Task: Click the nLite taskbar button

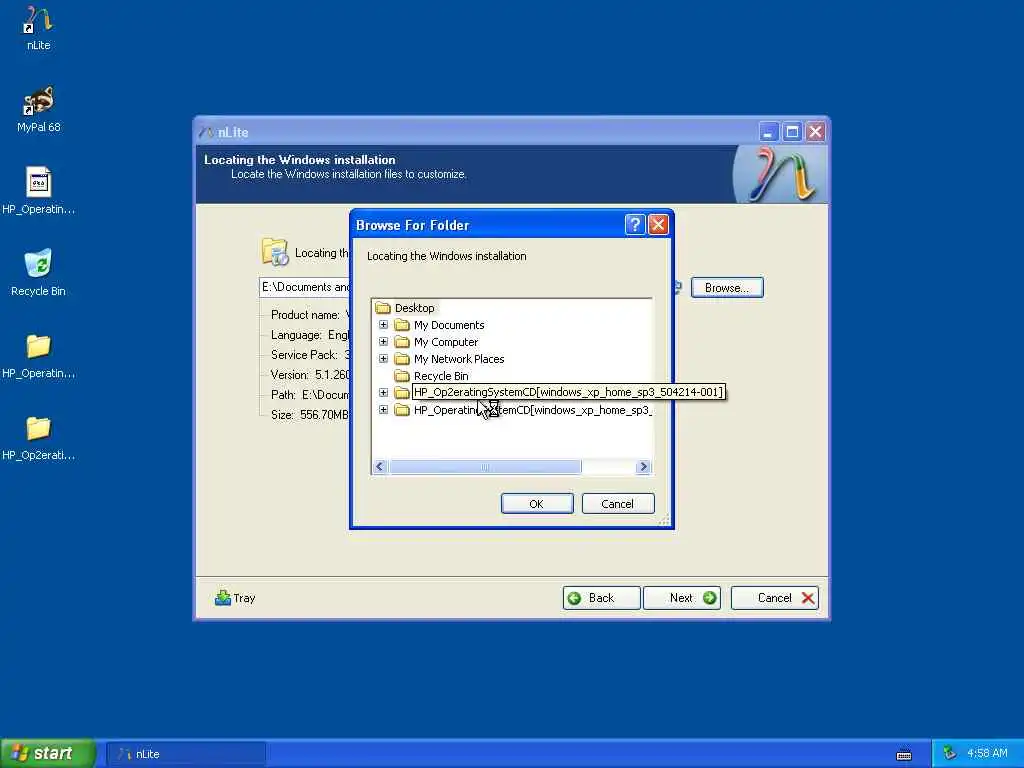Action: click(x=186, y=754)
